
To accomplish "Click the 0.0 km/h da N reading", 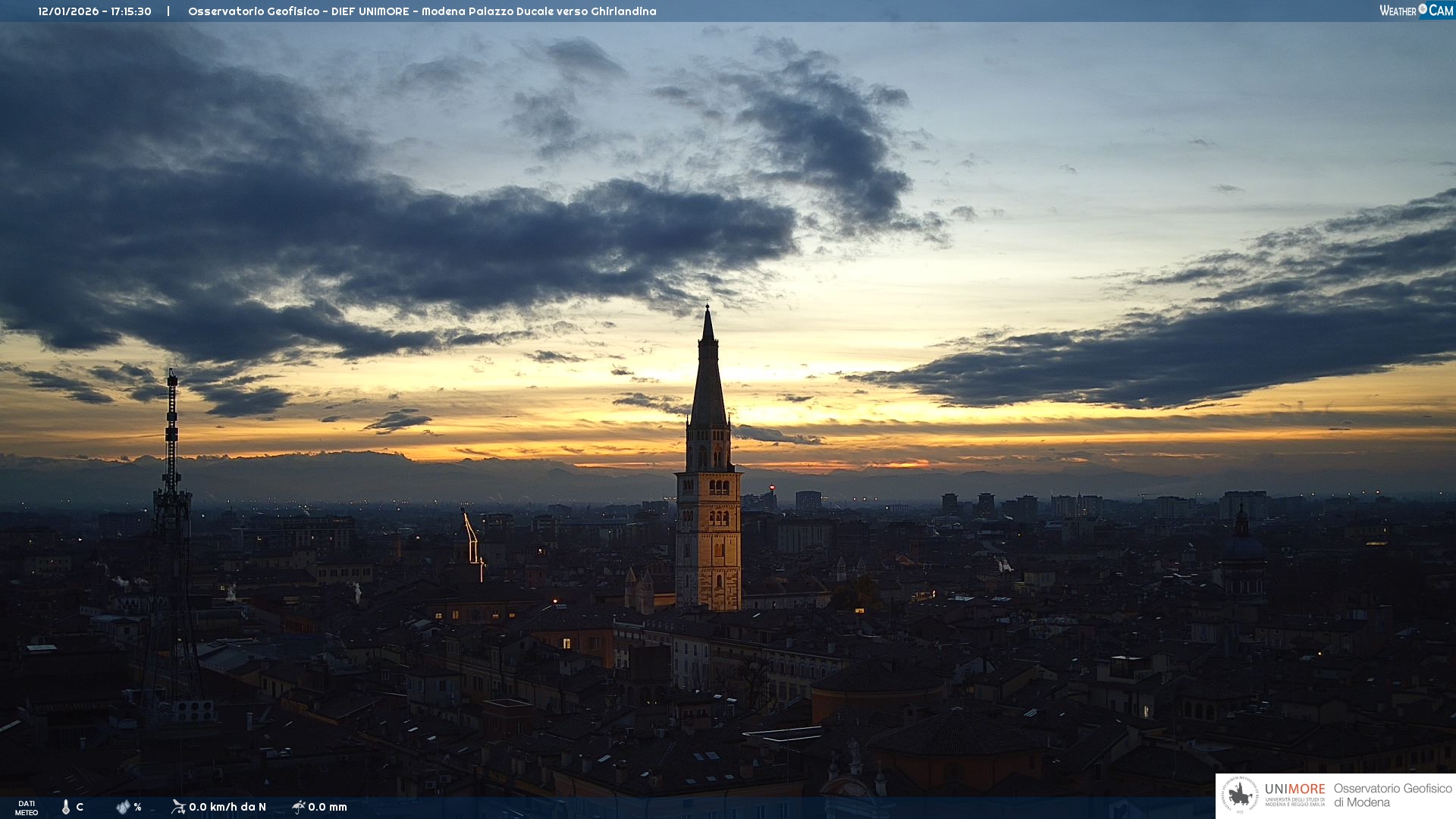I will 227,807.
